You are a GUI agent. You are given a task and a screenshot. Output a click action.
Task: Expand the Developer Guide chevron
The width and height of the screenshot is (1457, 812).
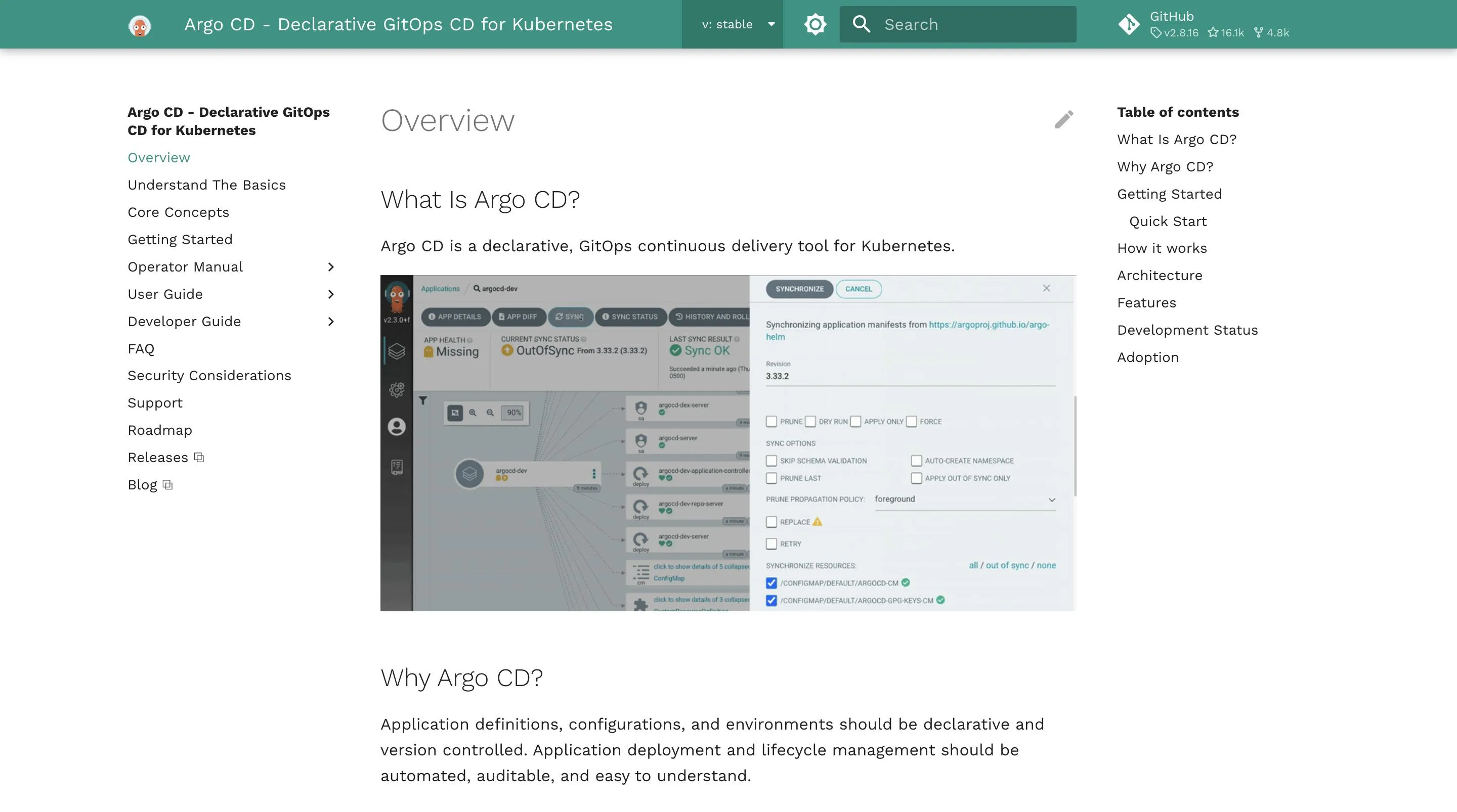pos(331,322)
